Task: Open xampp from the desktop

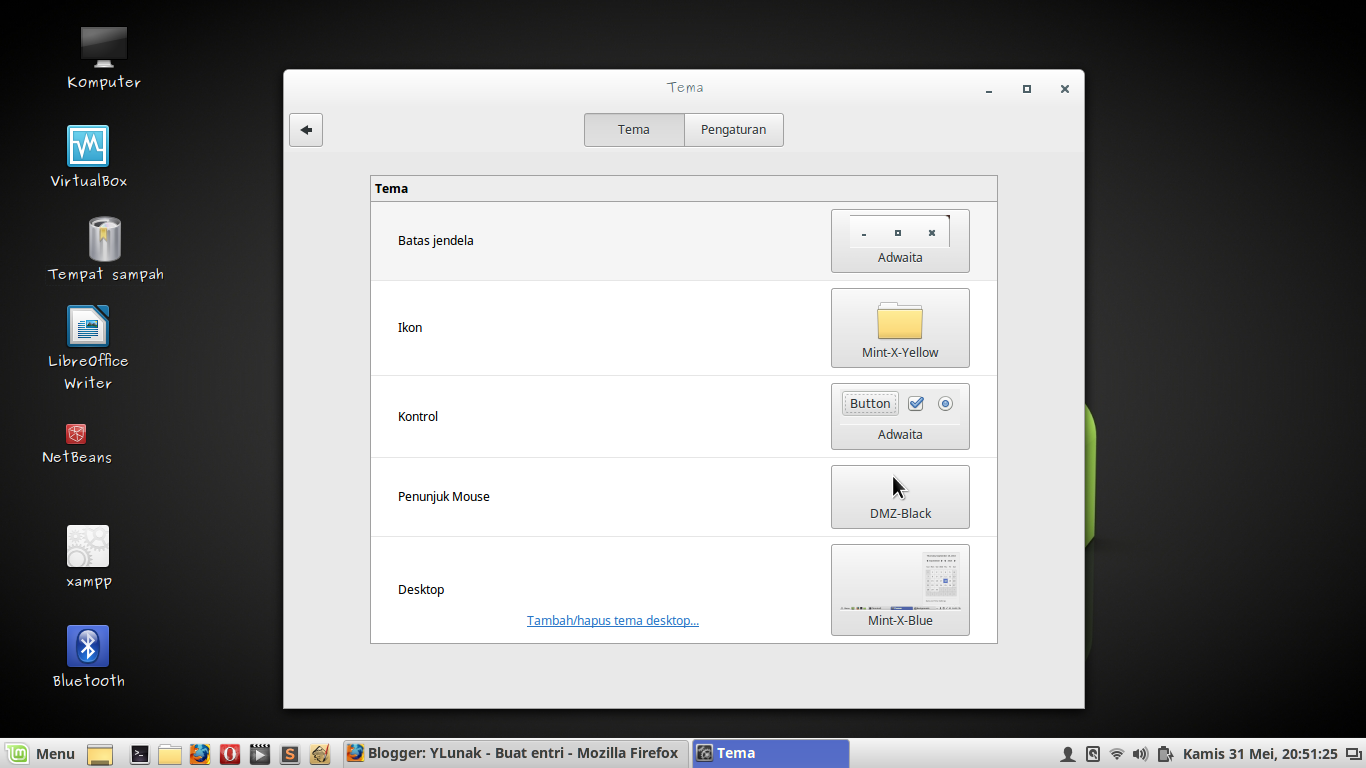Action: click(87, 545)
